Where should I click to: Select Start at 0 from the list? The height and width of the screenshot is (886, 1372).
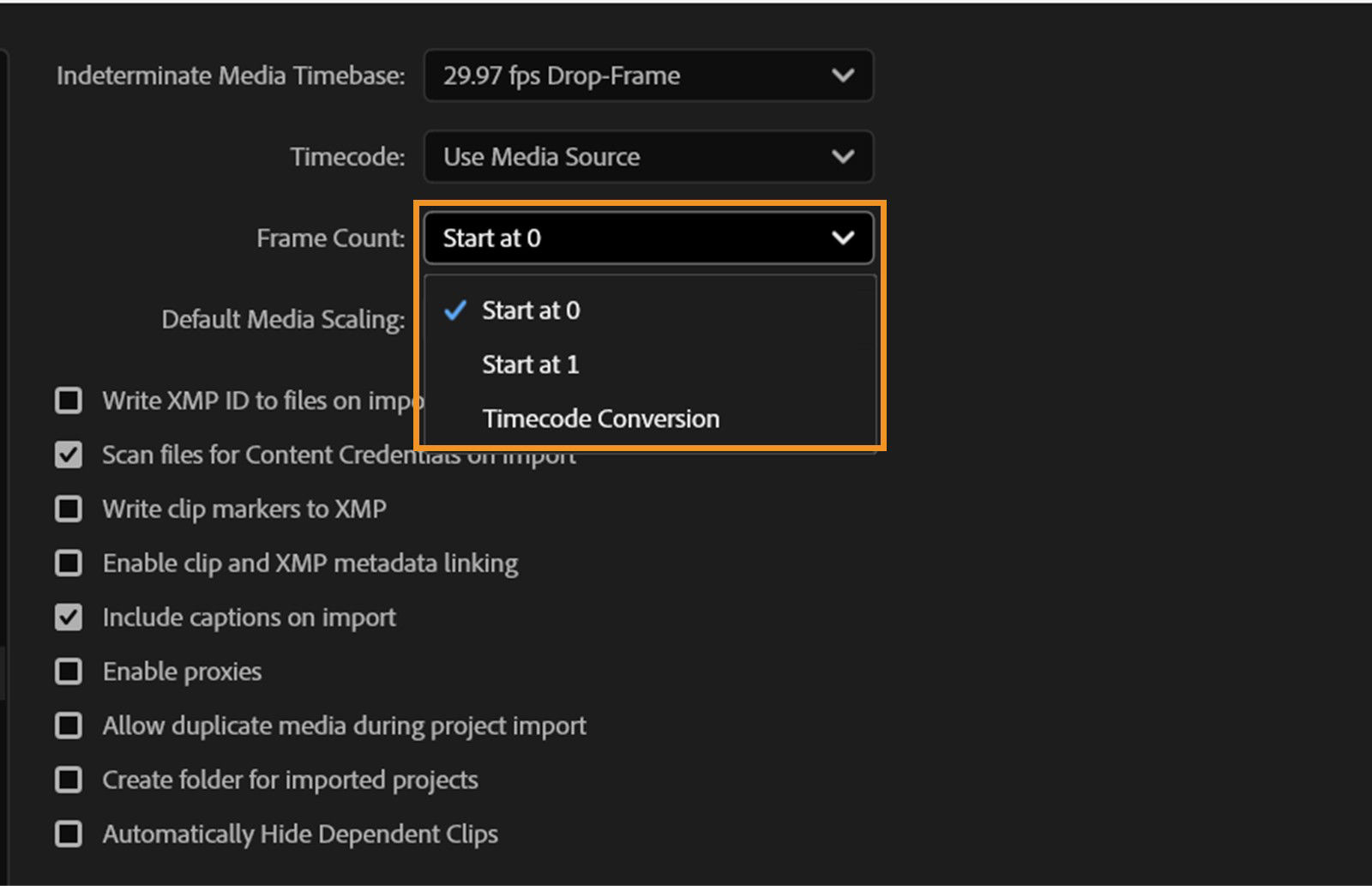click(532, 310)
